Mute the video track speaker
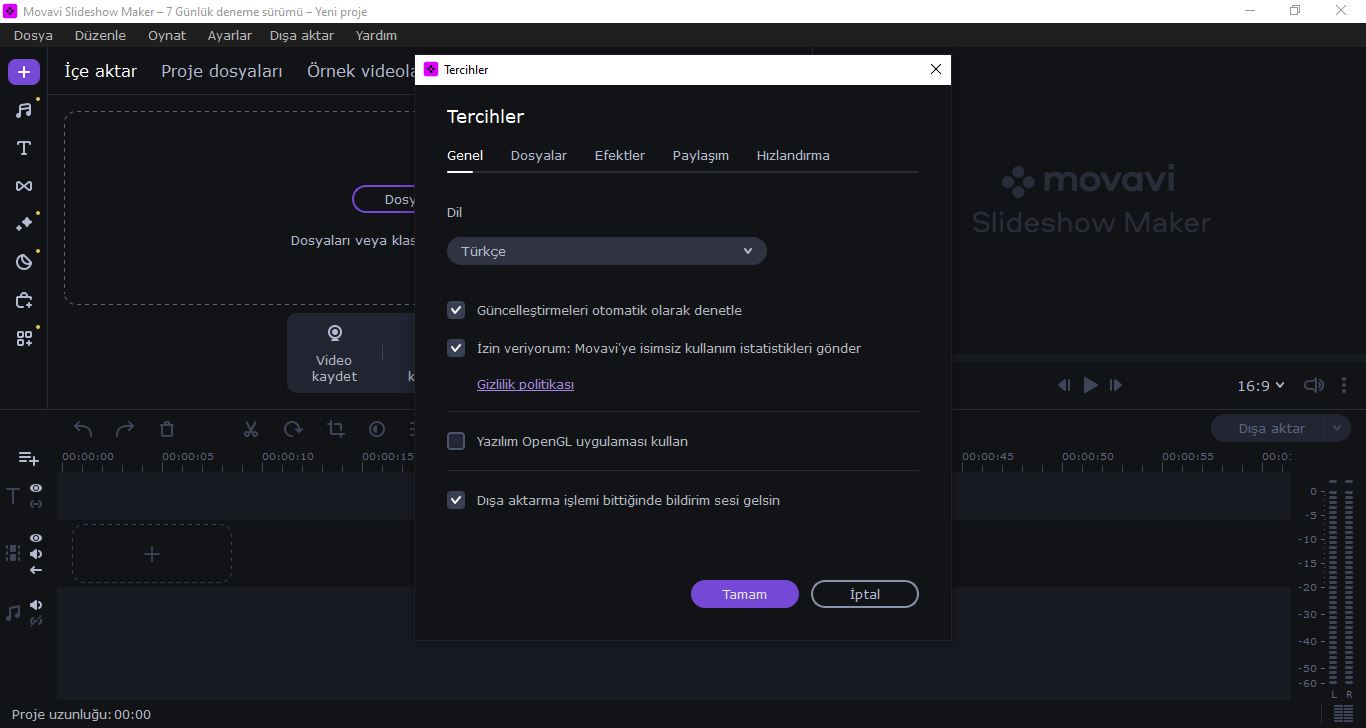Viewport: 1366px width, 728px height. click(36, 554)
